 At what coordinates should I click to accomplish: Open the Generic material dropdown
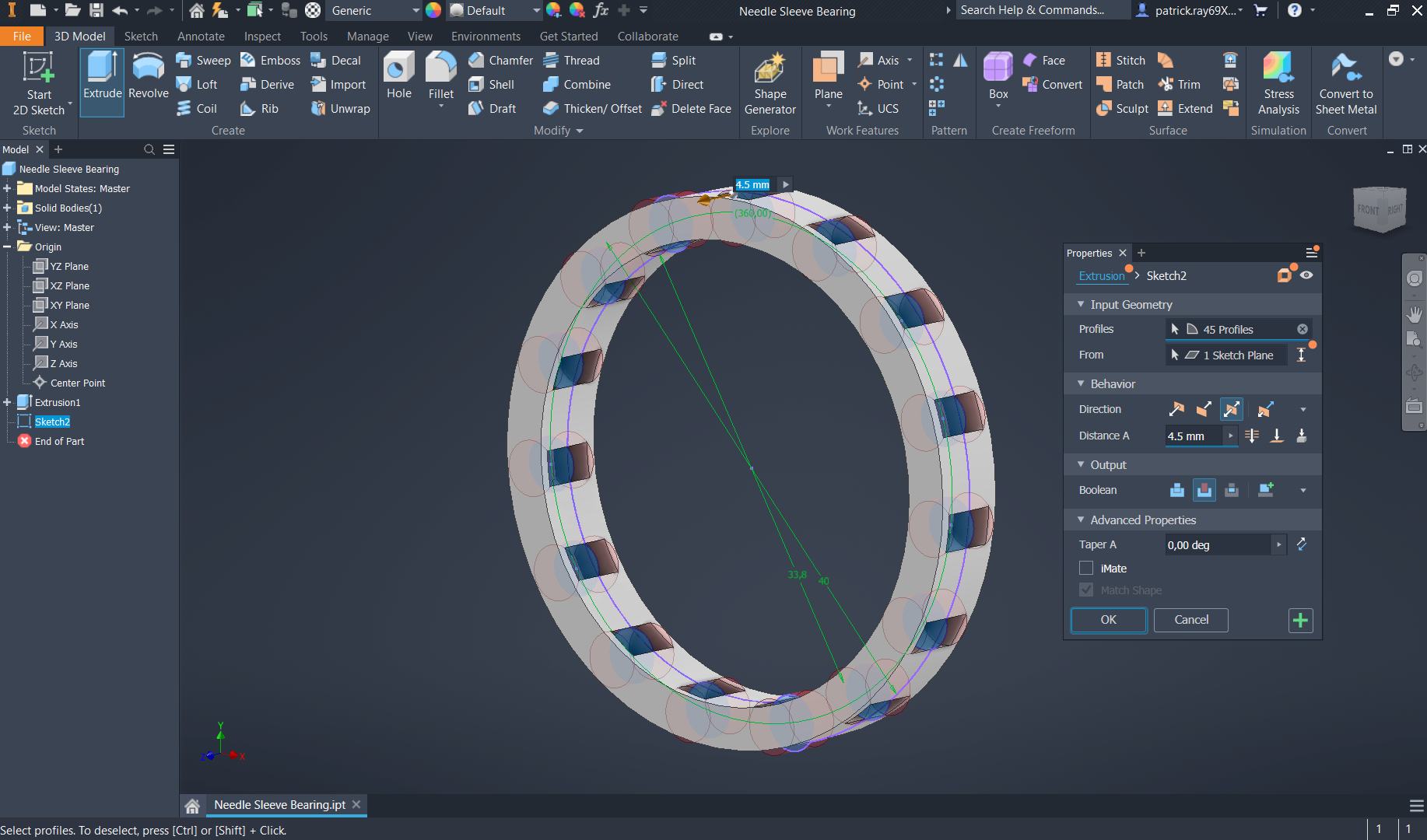click(415, 11)
